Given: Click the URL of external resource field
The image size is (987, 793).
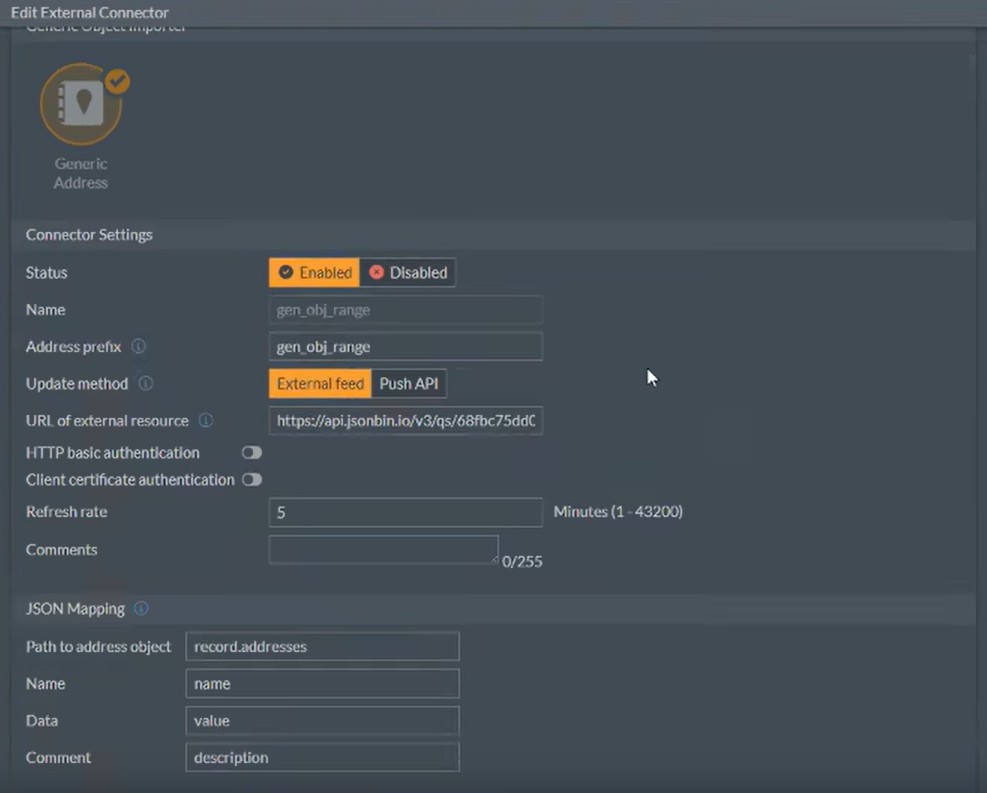Looking at the screenshot, I should [x=405, y=420].
